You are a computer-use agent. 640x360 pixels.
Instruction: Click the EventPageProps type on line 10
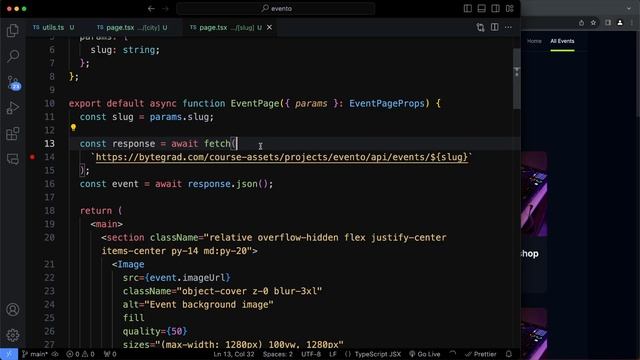tap(387, 103)
